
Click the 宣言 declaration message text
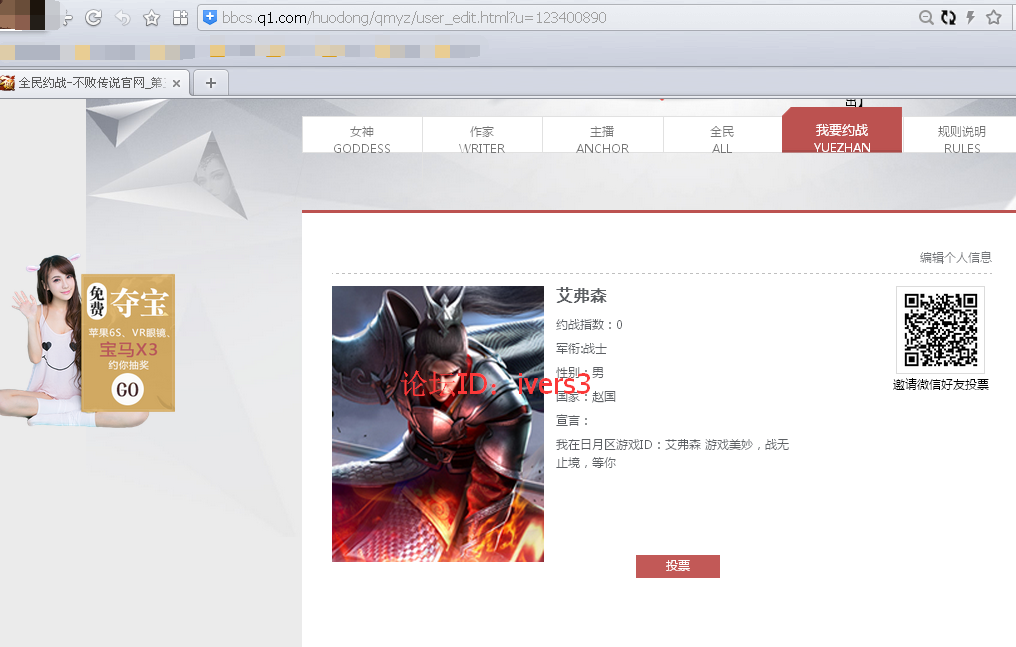[673, 453]
